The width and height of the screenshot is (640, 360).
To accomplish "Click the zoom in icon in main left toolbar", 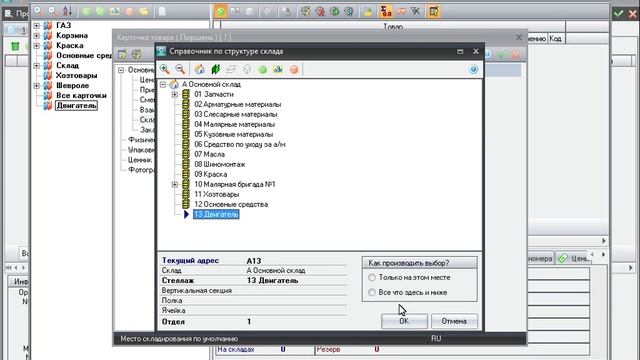I will pyautogui.click(x=38, y=11).
